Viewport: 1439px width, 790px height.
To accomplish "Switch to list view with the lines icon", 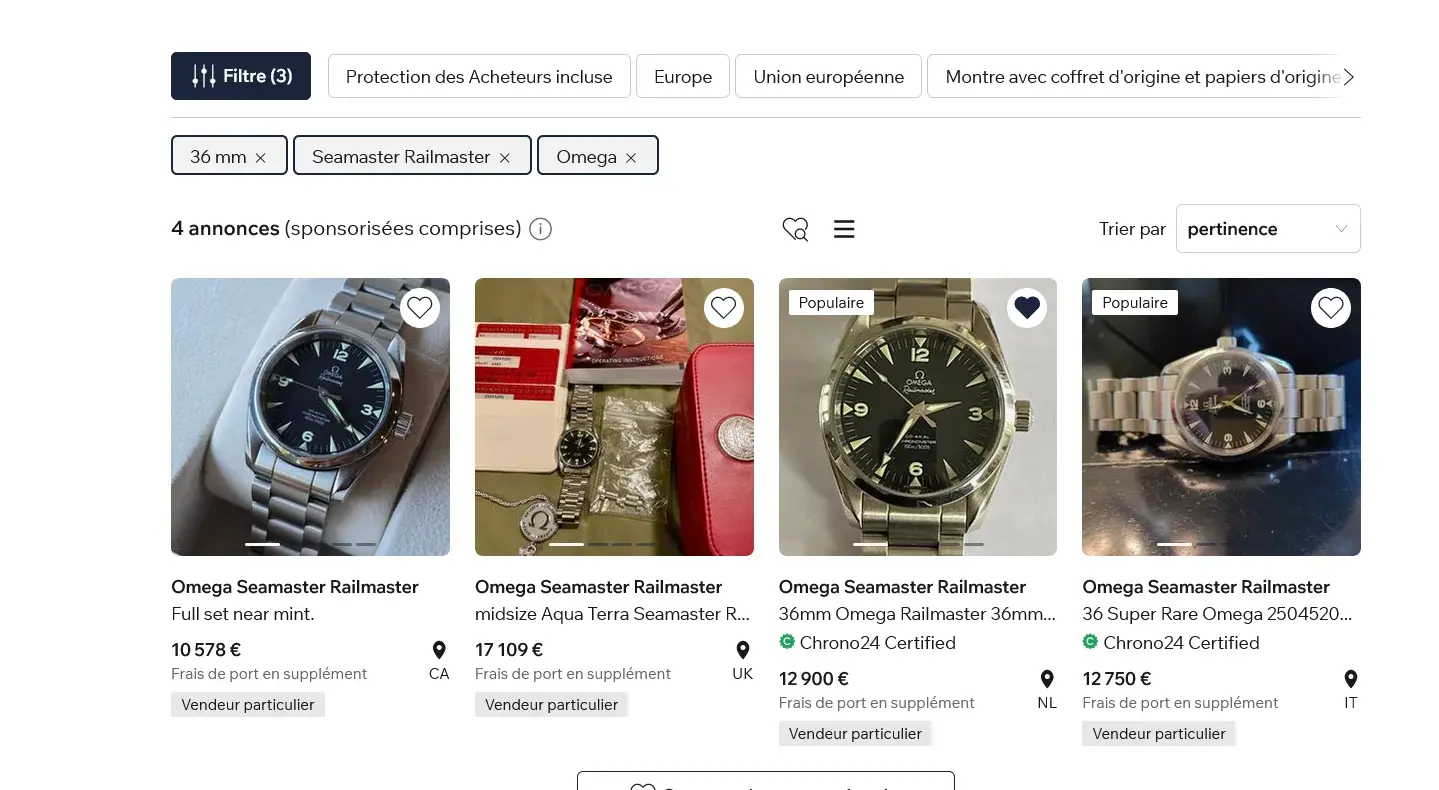I will click(844, 229).
